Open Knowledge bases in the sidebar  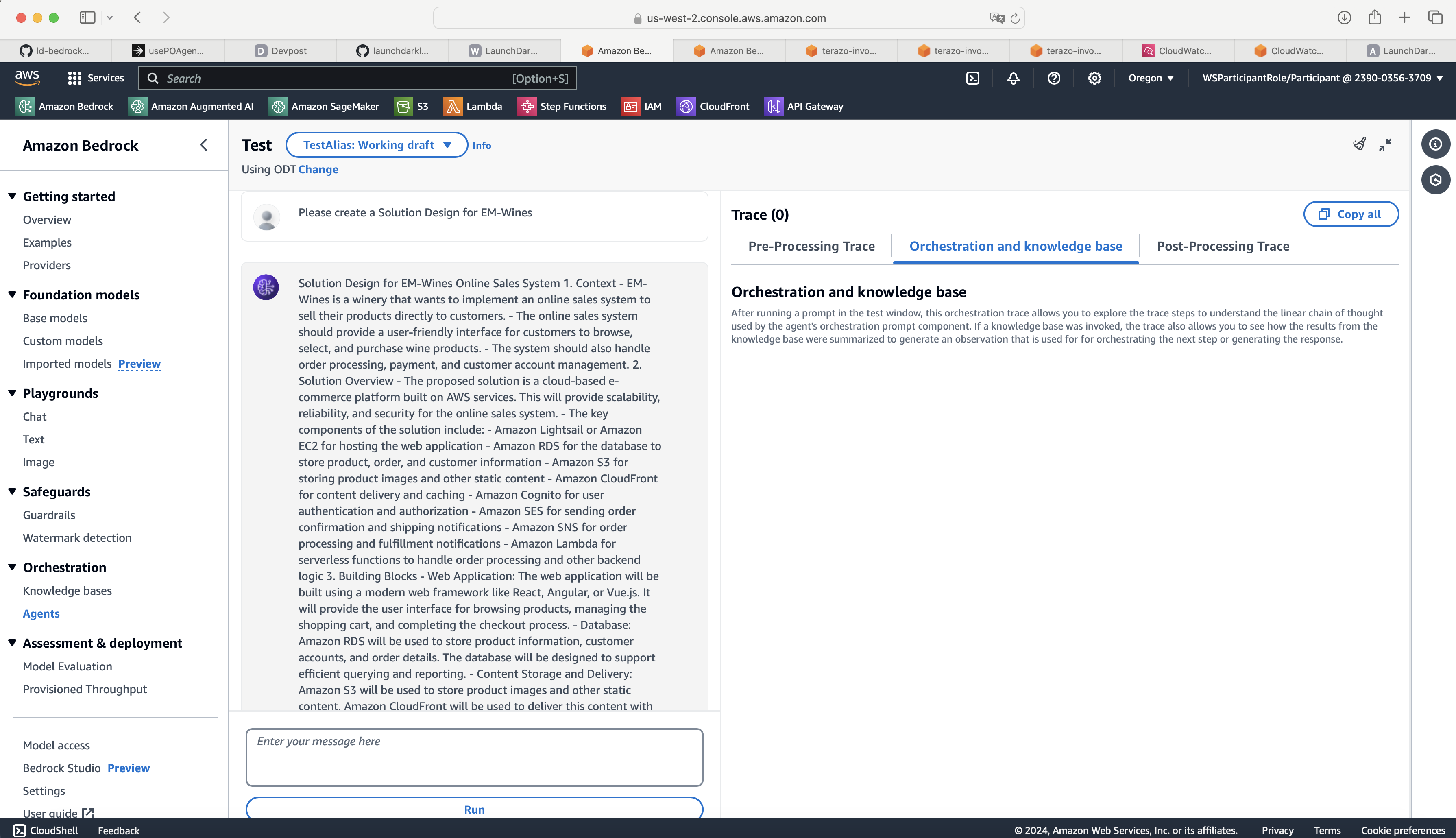(x=67, y=591)
